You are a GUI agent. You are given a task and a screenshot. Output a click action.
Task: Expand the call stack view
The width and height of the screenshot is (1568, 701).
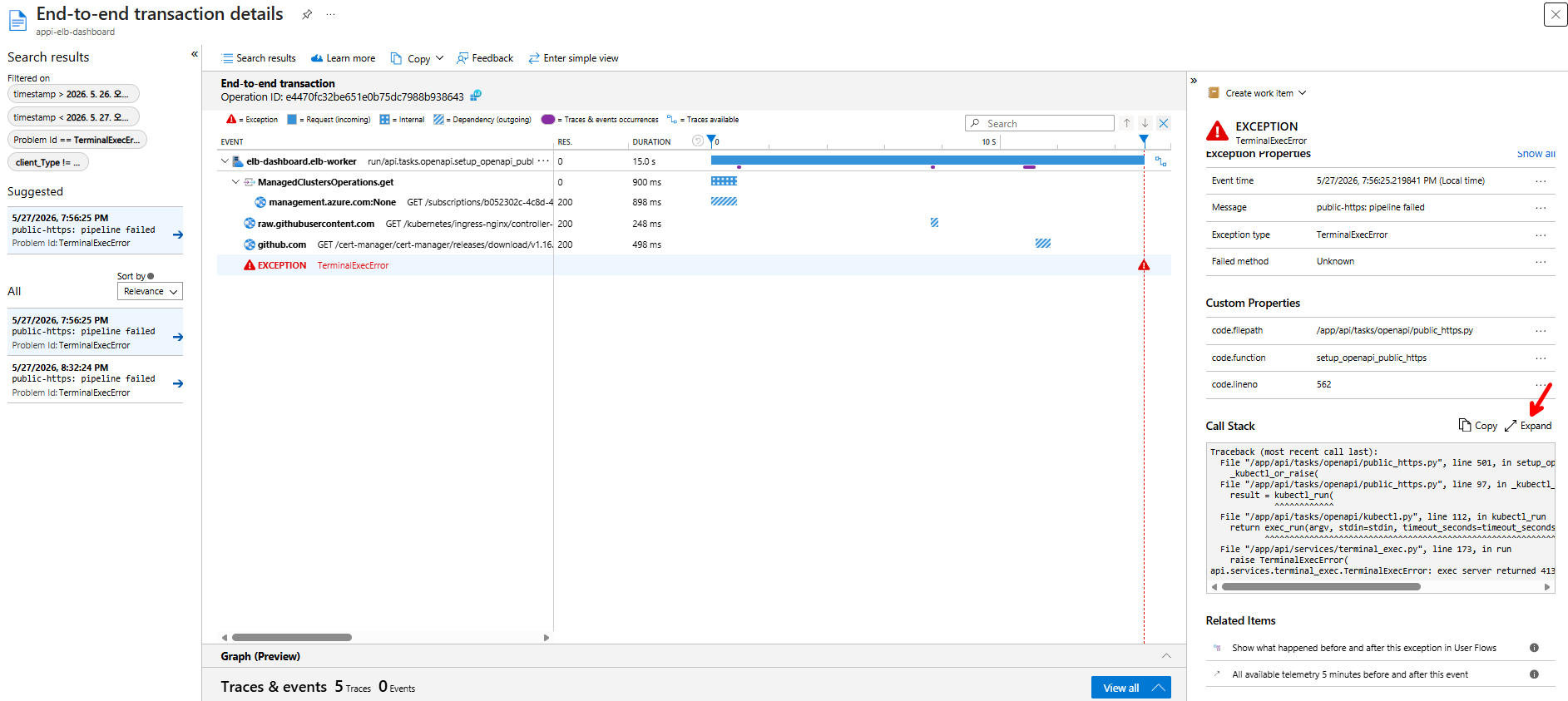1528,426
